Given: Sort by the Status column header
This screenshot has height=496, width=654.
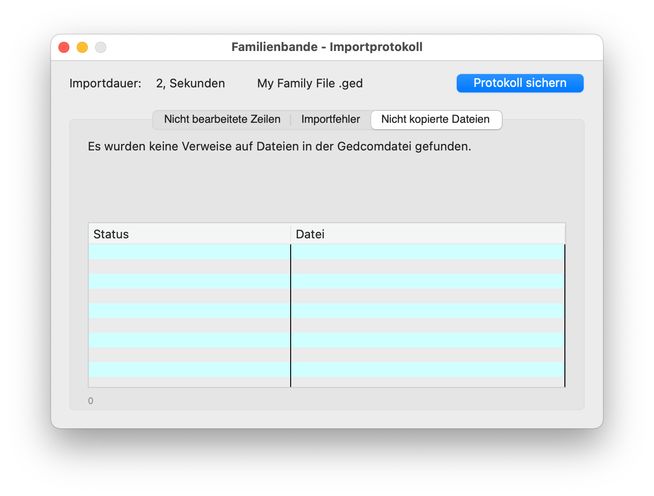Looking at the screenshot, I should point(189,234).
